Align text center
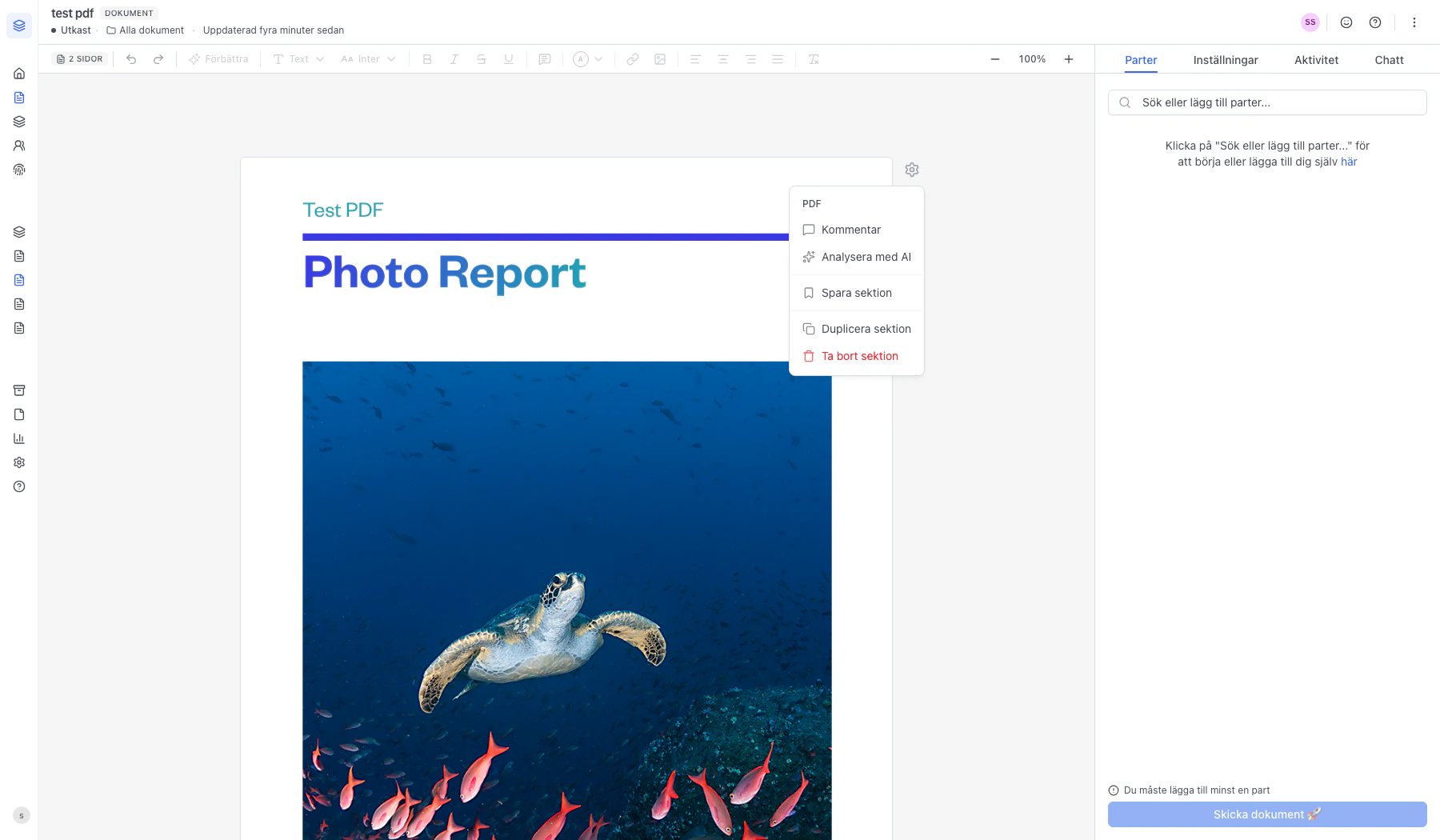Viewport: 1440px width, 840px height. pyautogui.click(x=723, y=59)
